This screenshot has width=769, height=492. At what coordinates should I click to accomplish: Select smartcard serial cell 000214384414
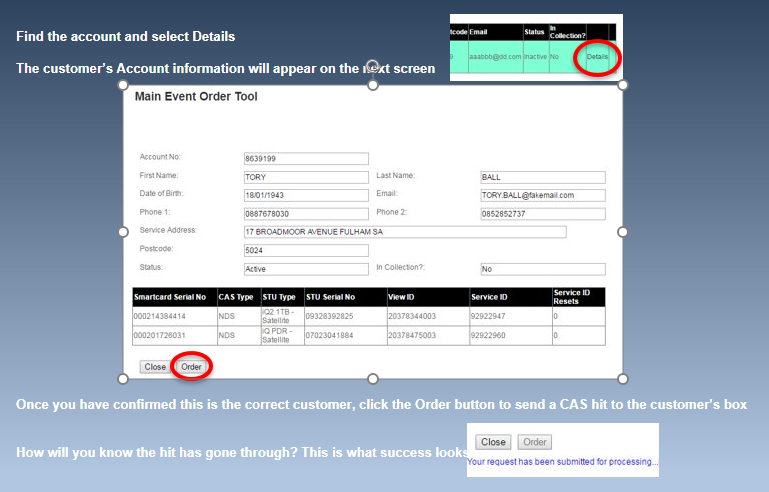(x=175, y=316)
